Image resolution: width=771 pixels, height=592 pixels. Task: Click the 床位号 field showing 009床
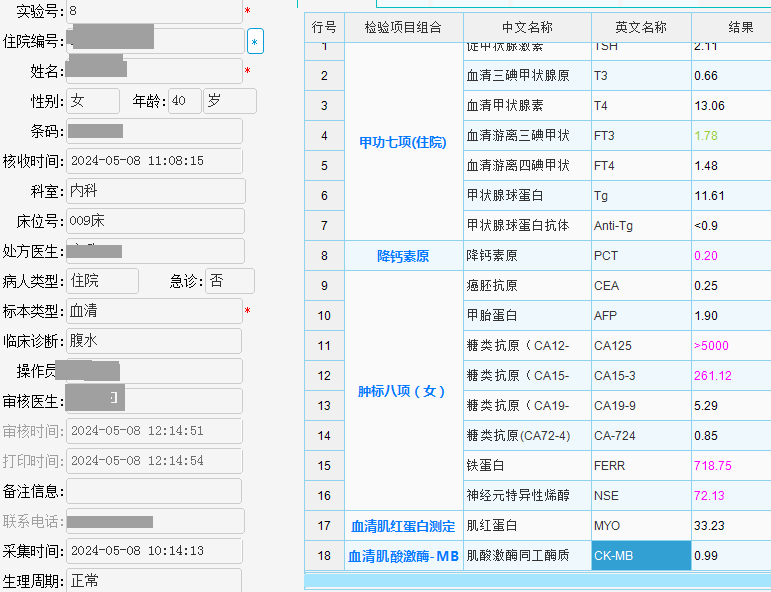tap(154, 221)
